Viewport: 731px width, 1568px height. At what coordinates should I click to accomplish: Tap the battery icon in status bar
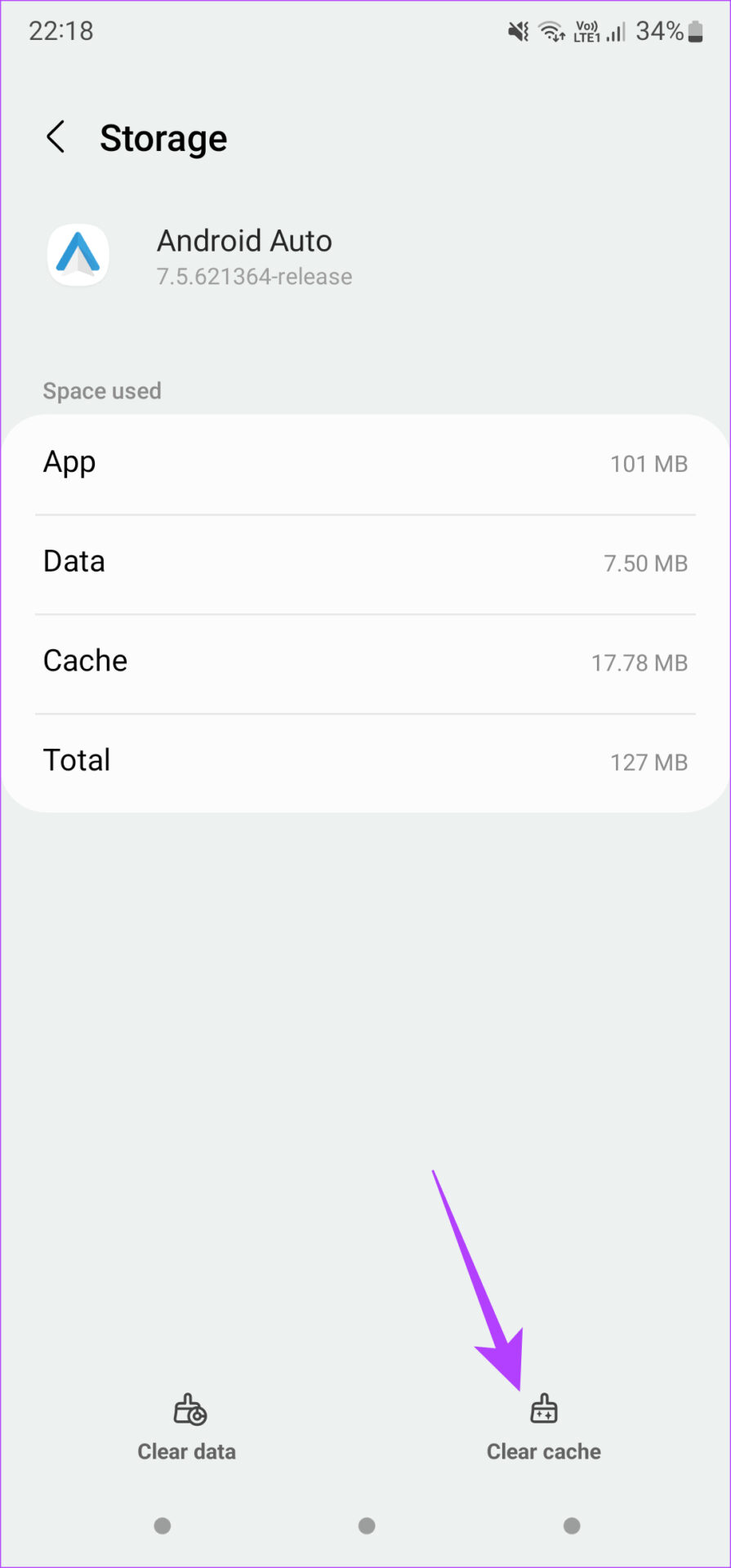(x=696, y=32)
